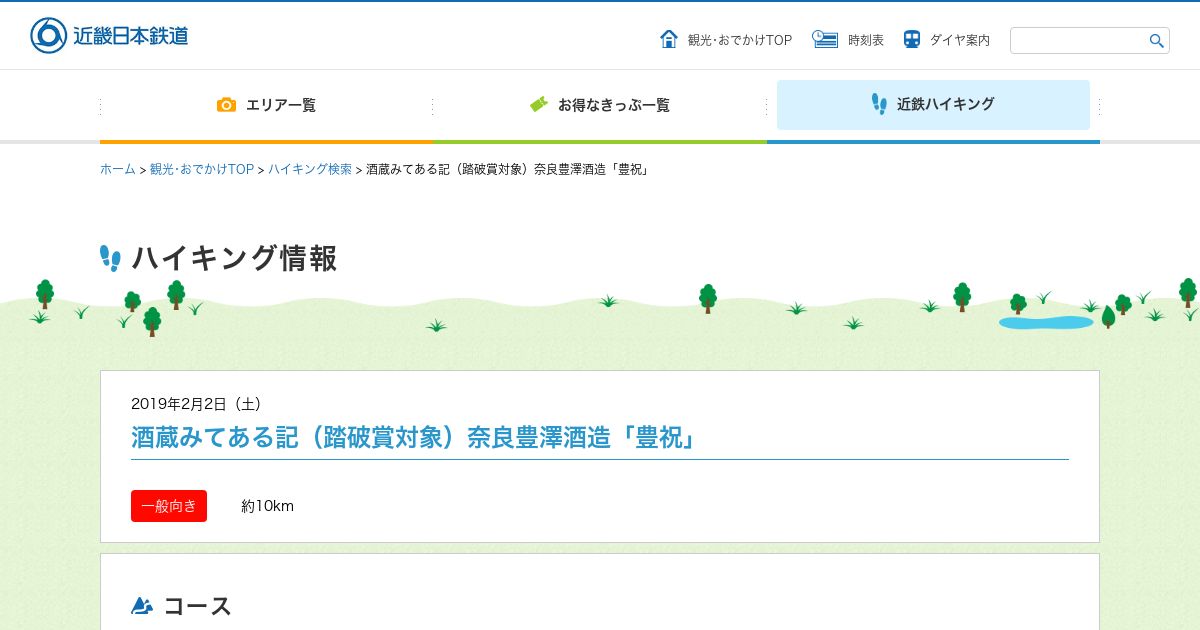Open ハイキング検索 breadcrumb link

310,170
